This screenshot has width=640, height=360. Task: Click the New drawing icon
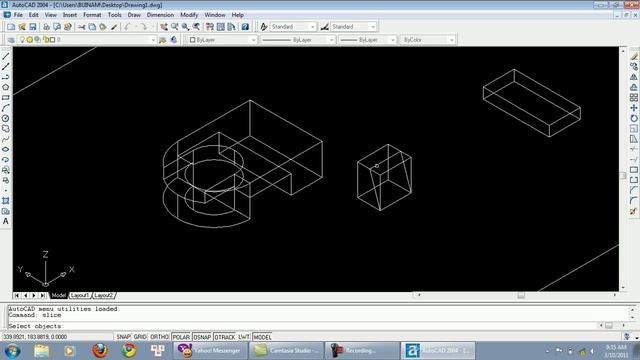(x=11, y=27)
